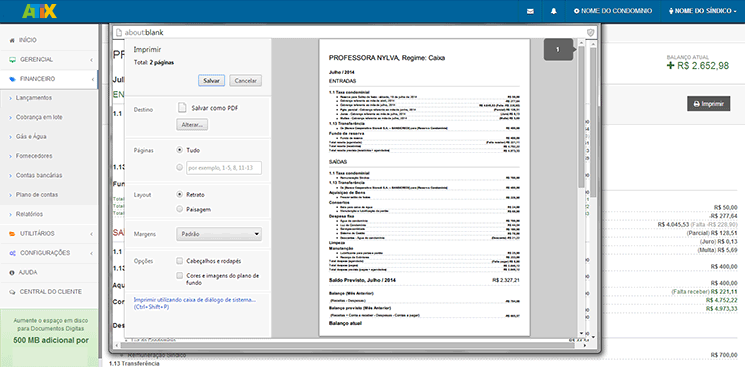Click the ATIX logo
The image size is (745, 367).
click(x=39, y=11)
